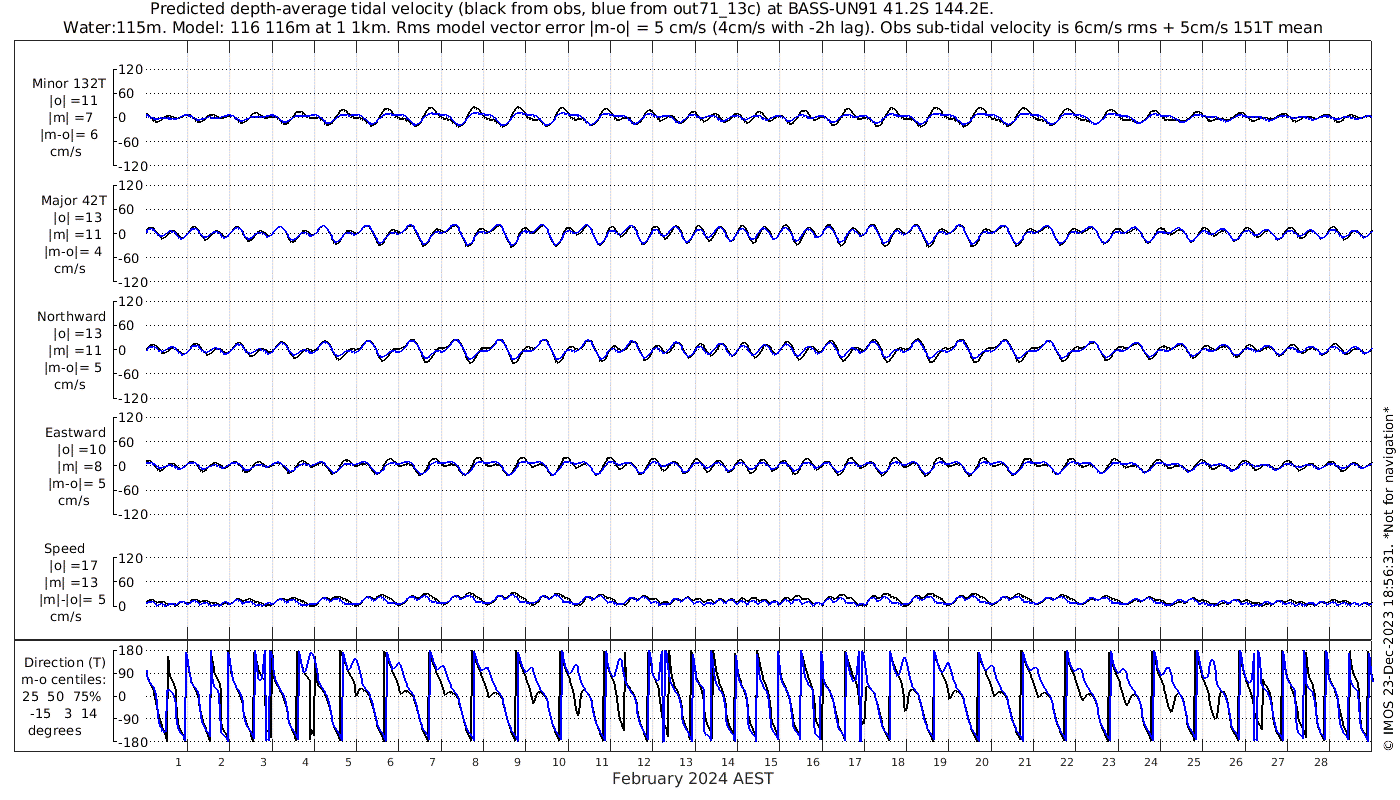Click the '120' y-tick of the Speed panel

point(131,558)
